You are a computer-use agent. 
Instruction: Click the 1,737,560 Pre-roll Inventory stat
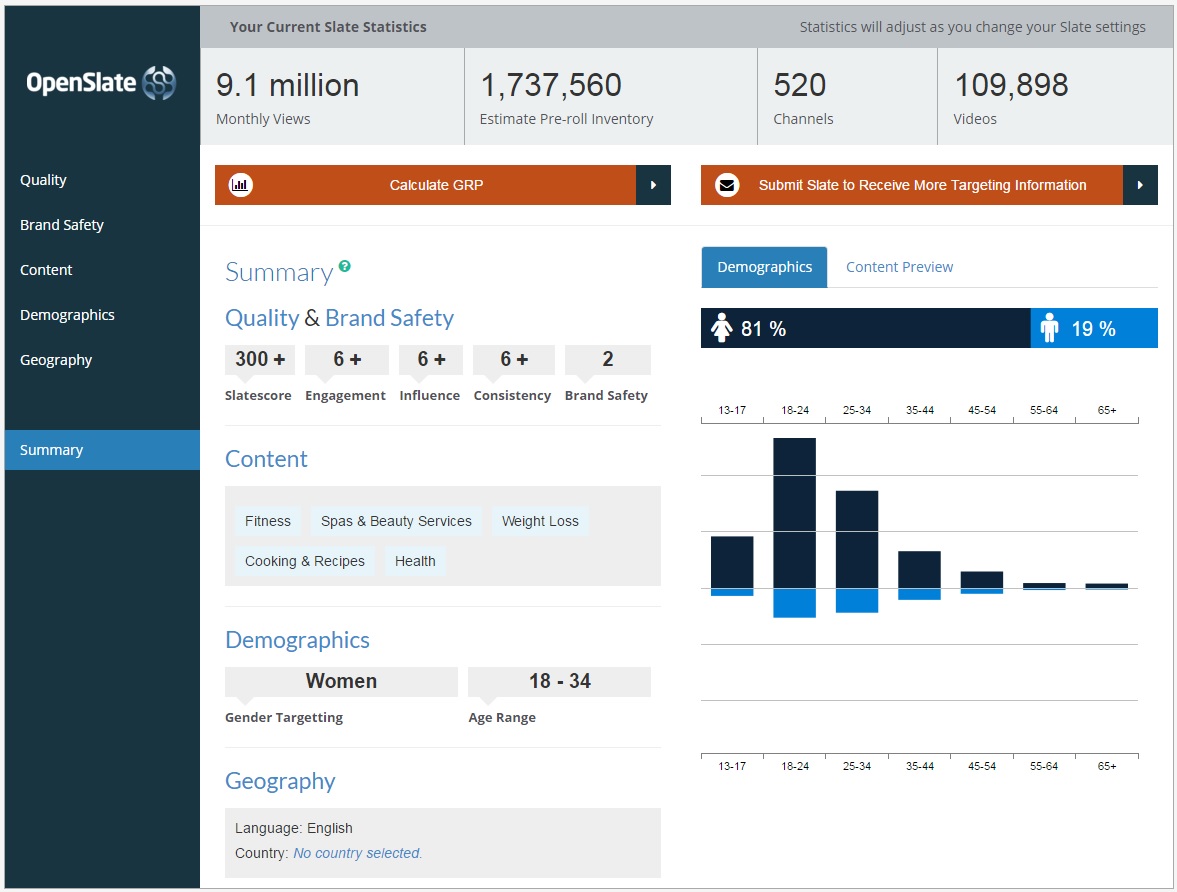[x=611, y=97]
